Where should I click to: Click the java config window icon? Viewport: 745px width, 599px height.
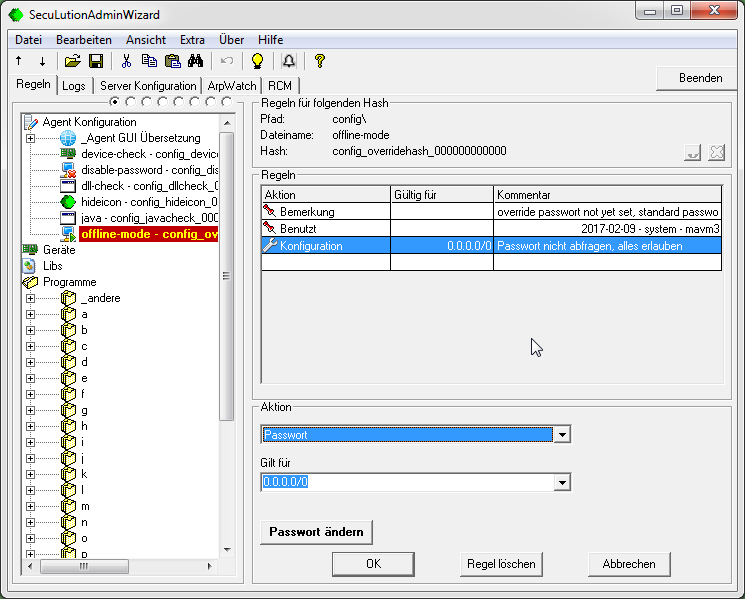[x=68, y=218]
